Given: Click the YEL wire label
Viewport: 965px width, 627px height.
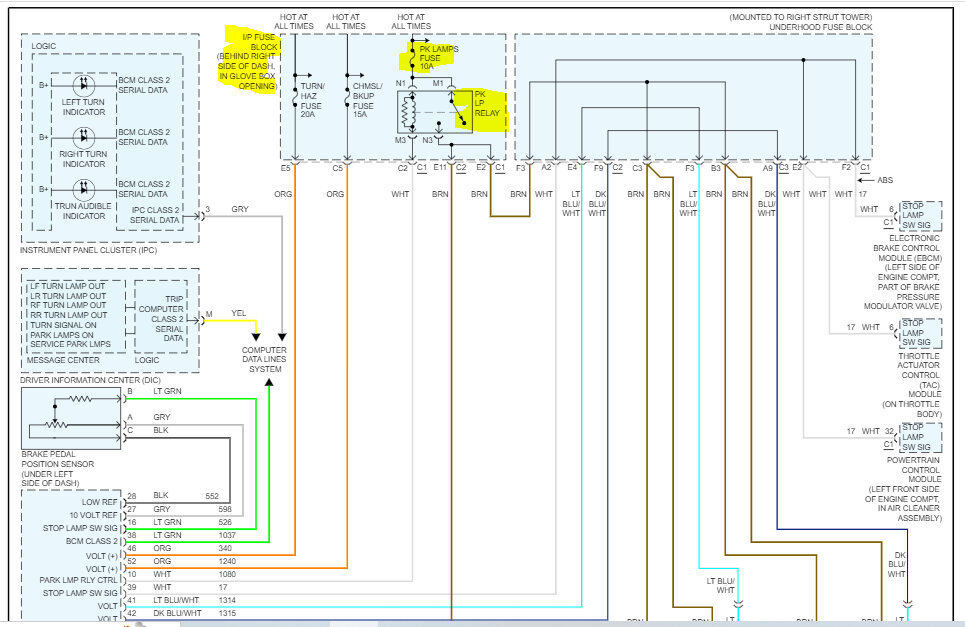Looking at the screenshot, I should coord(239,313).
